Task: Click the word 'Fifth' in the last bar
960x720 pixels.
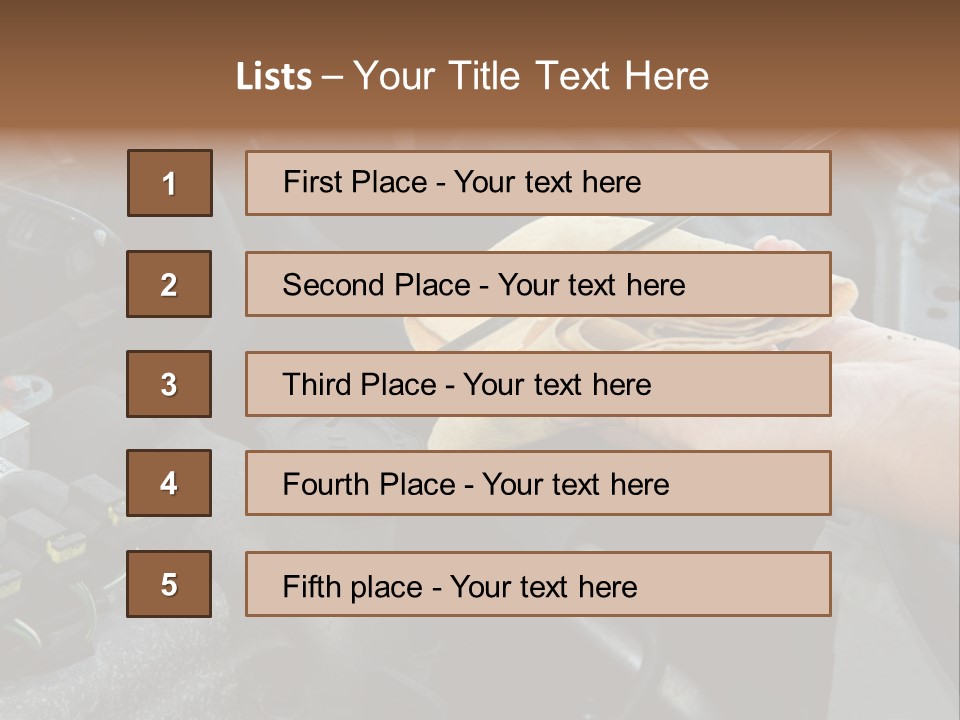Action: 312,586
